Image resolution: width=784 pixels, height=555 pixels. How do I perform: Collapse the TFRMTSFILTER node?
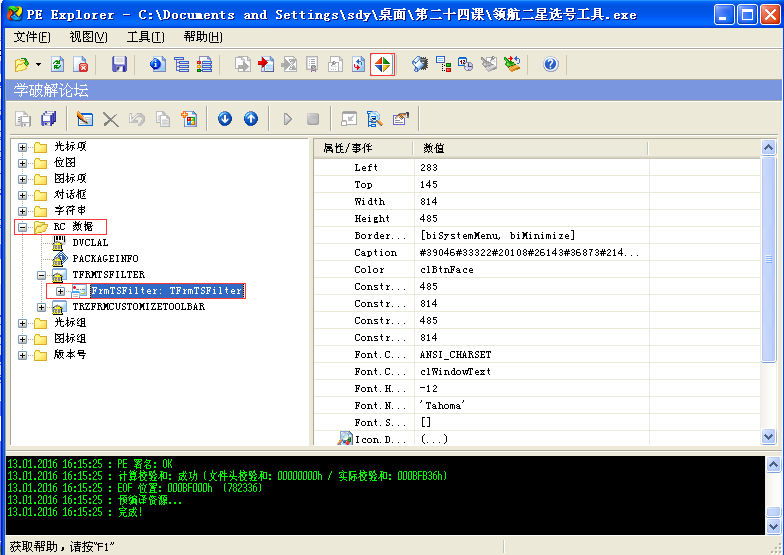click(42, 275)
